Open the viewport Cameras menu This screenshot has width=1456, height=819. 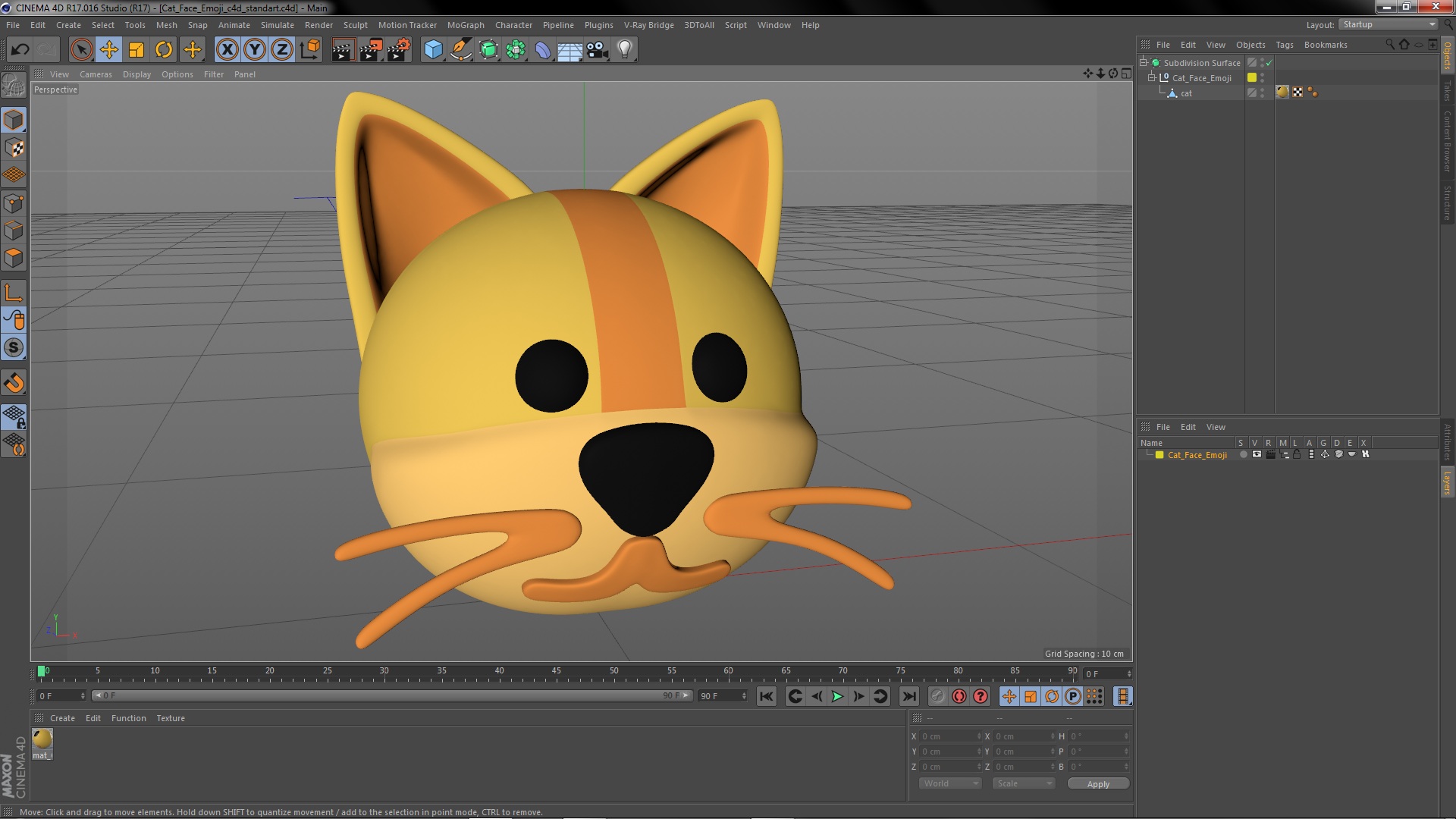[96, 74]
